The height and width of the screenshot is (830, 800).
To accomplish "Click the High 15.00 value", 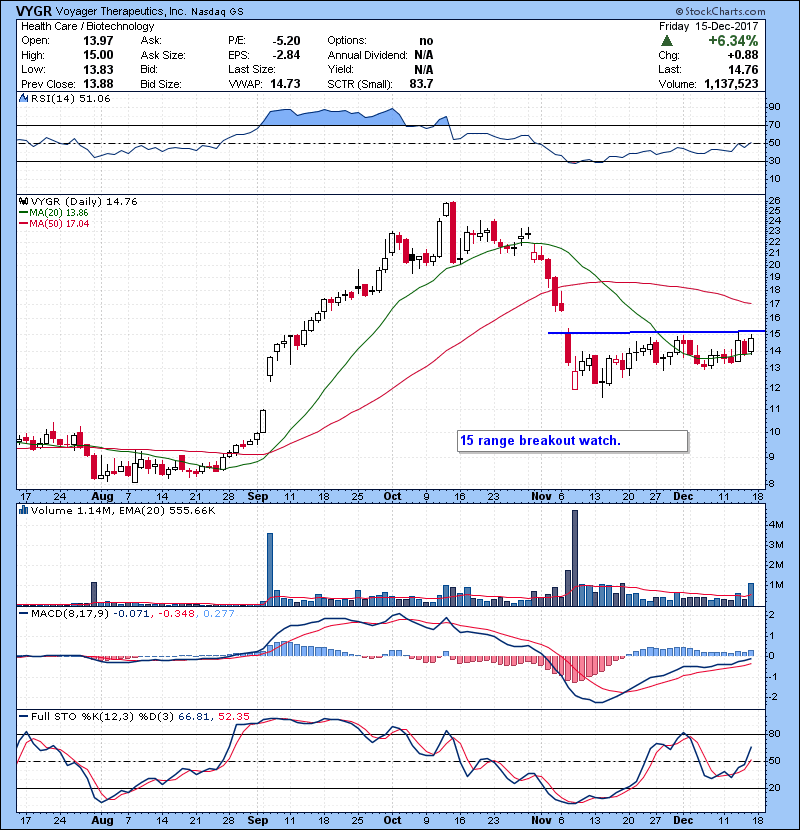I will coord(98,55).
